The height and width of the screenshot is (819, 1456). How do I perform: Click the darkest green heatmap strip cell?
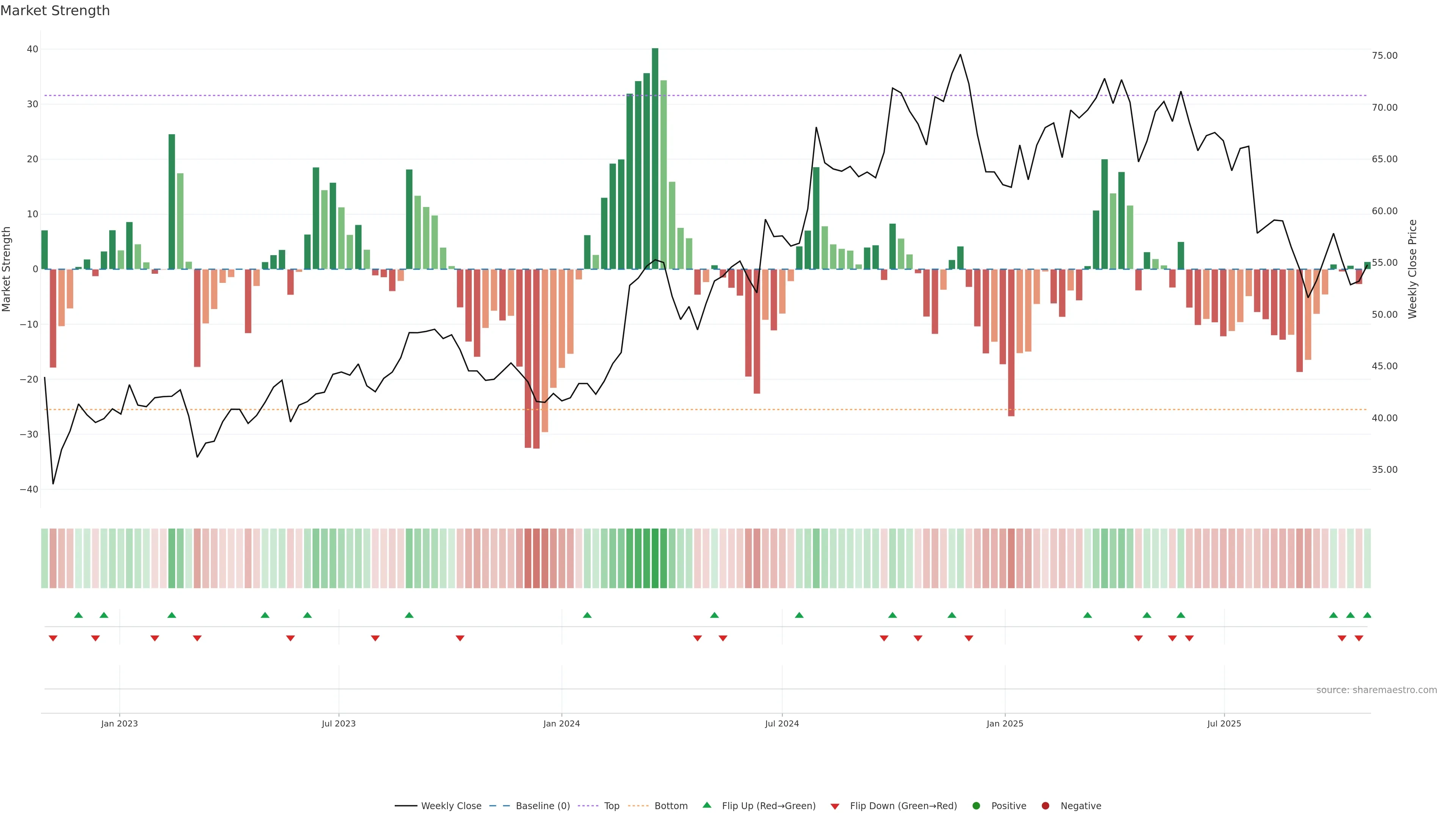(x=655, y=558)
